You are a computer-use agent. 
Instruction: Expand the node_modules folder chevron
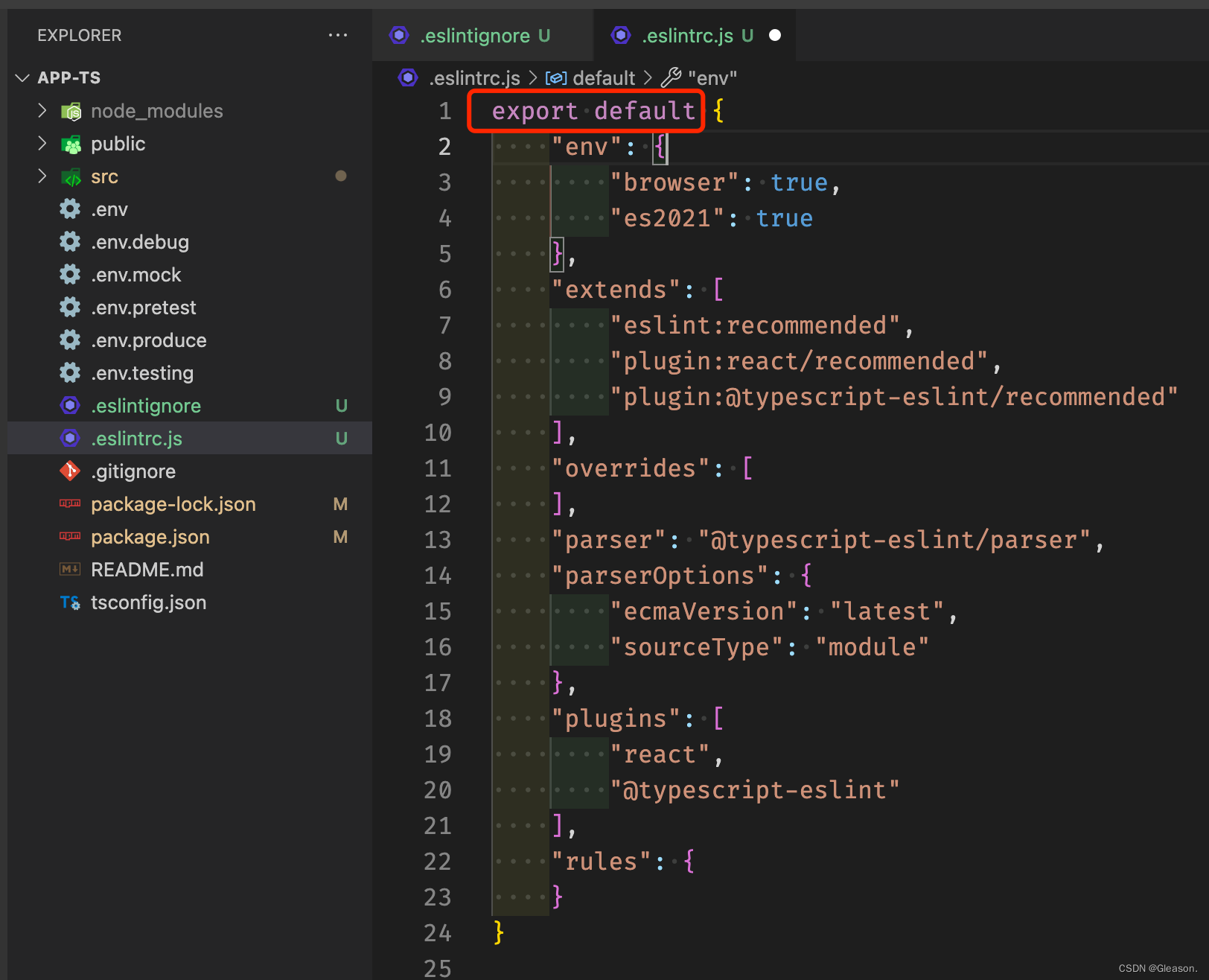click(x=42, y=111)
